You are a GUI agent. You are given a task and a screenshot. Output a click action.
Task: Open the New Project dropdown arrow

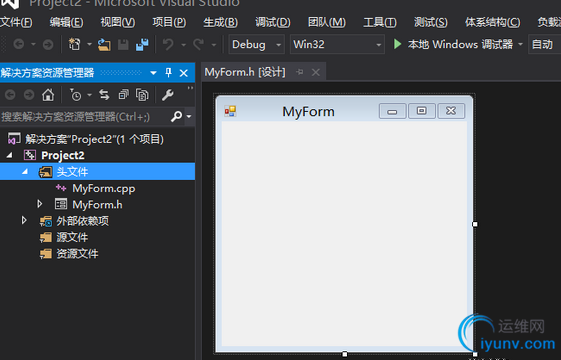pyautogui.click(x=89, y=44)
